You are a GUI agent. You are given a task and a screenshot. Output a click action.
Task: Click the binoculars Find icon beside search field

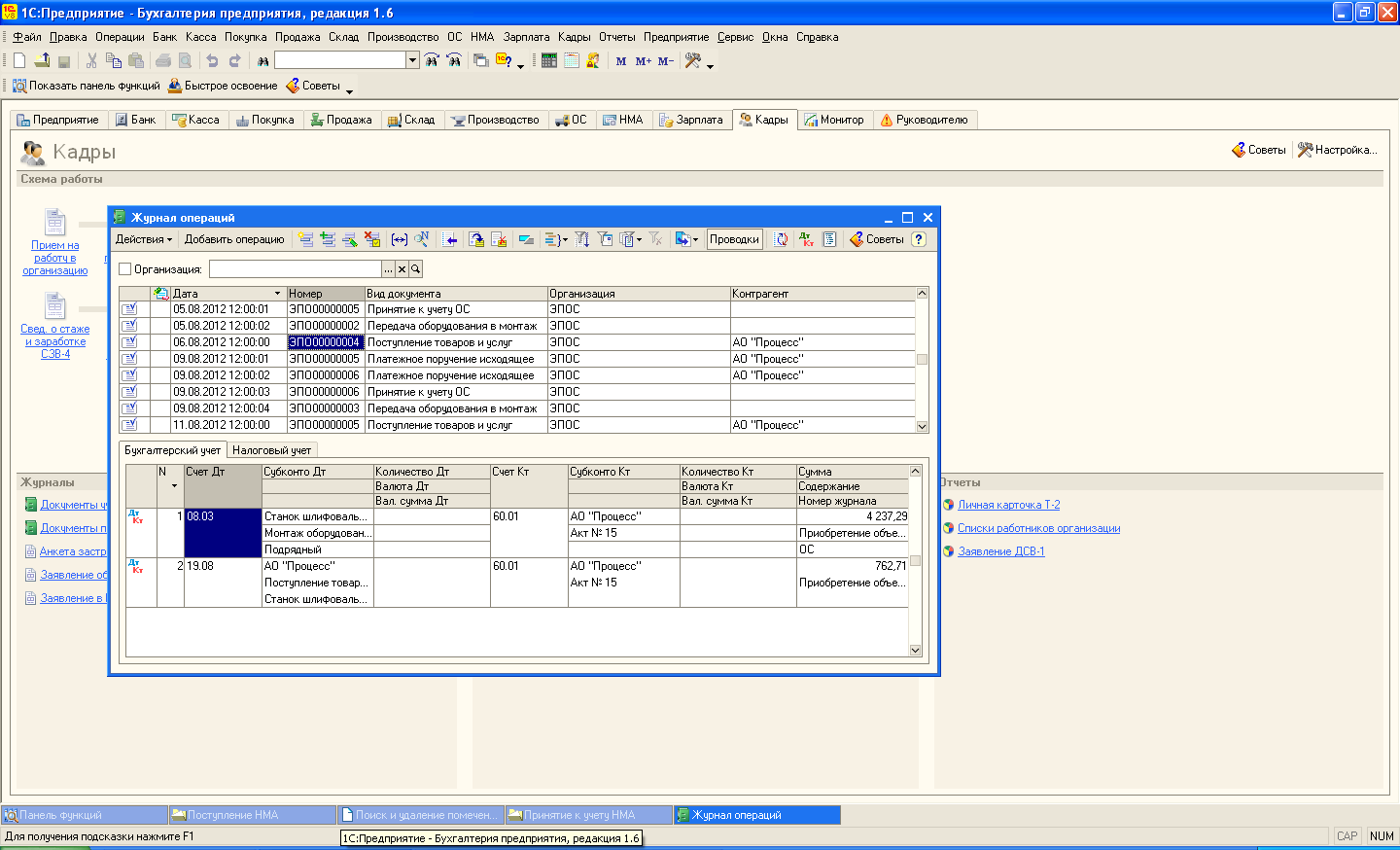262,60
